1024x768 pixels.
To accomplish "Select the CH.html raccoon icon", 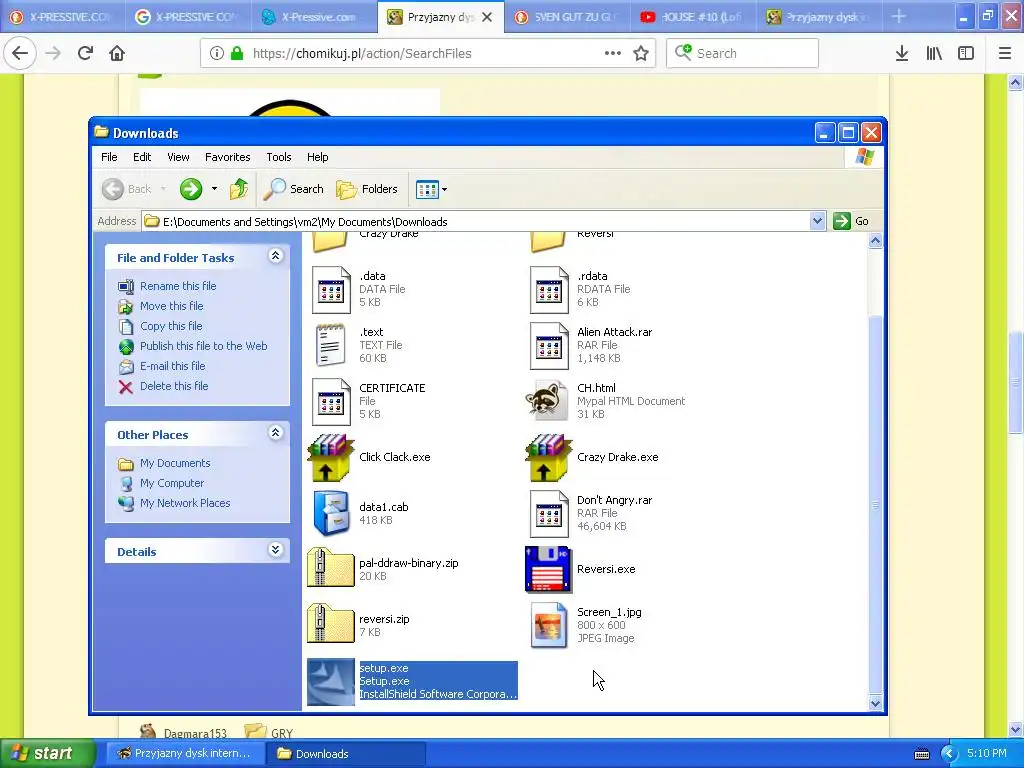I will (x=547, y=400).
